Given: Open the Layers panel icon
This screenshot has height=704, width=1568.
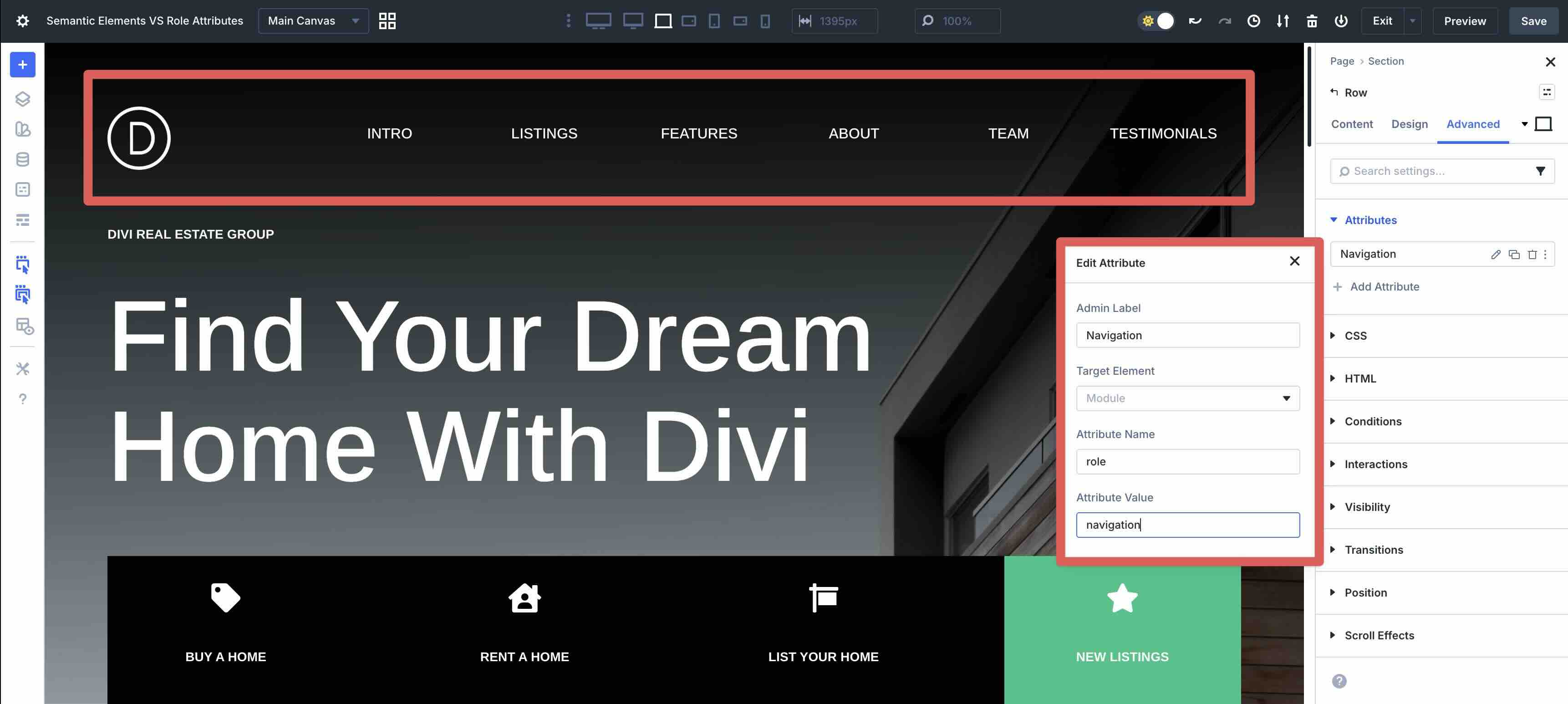Looking at the screenshot, I should (22, 99).
